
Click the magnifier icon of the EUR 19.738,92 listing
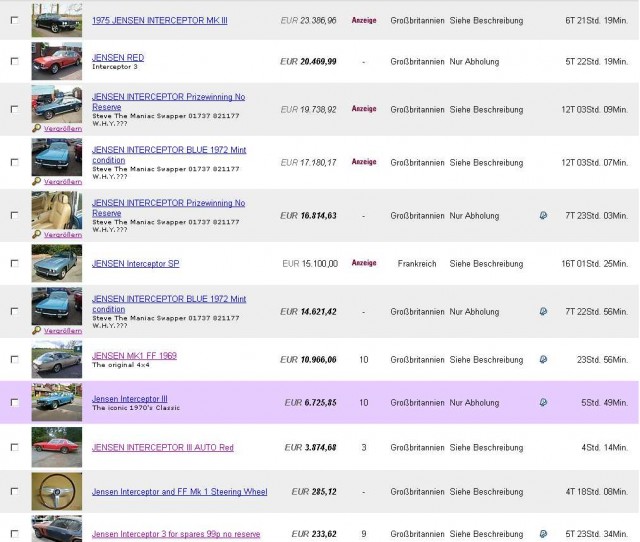click(37, 128)
